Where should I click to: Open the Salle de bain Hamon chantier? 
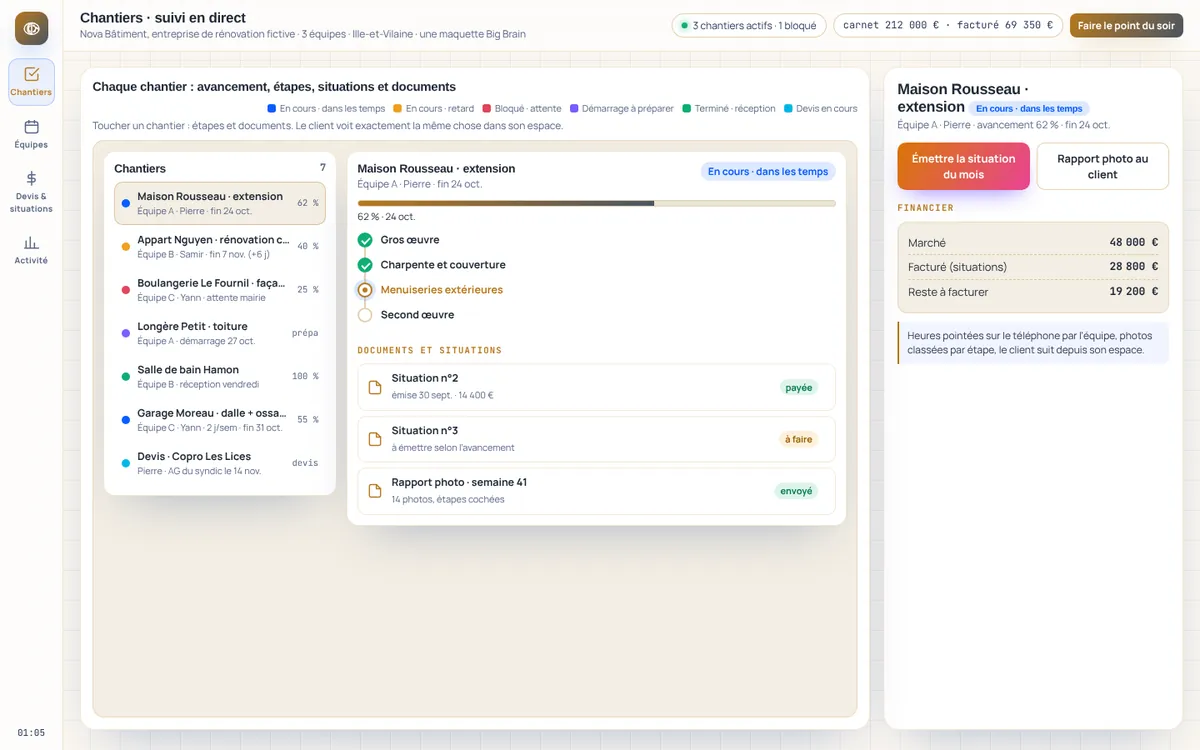pos(220,377)
